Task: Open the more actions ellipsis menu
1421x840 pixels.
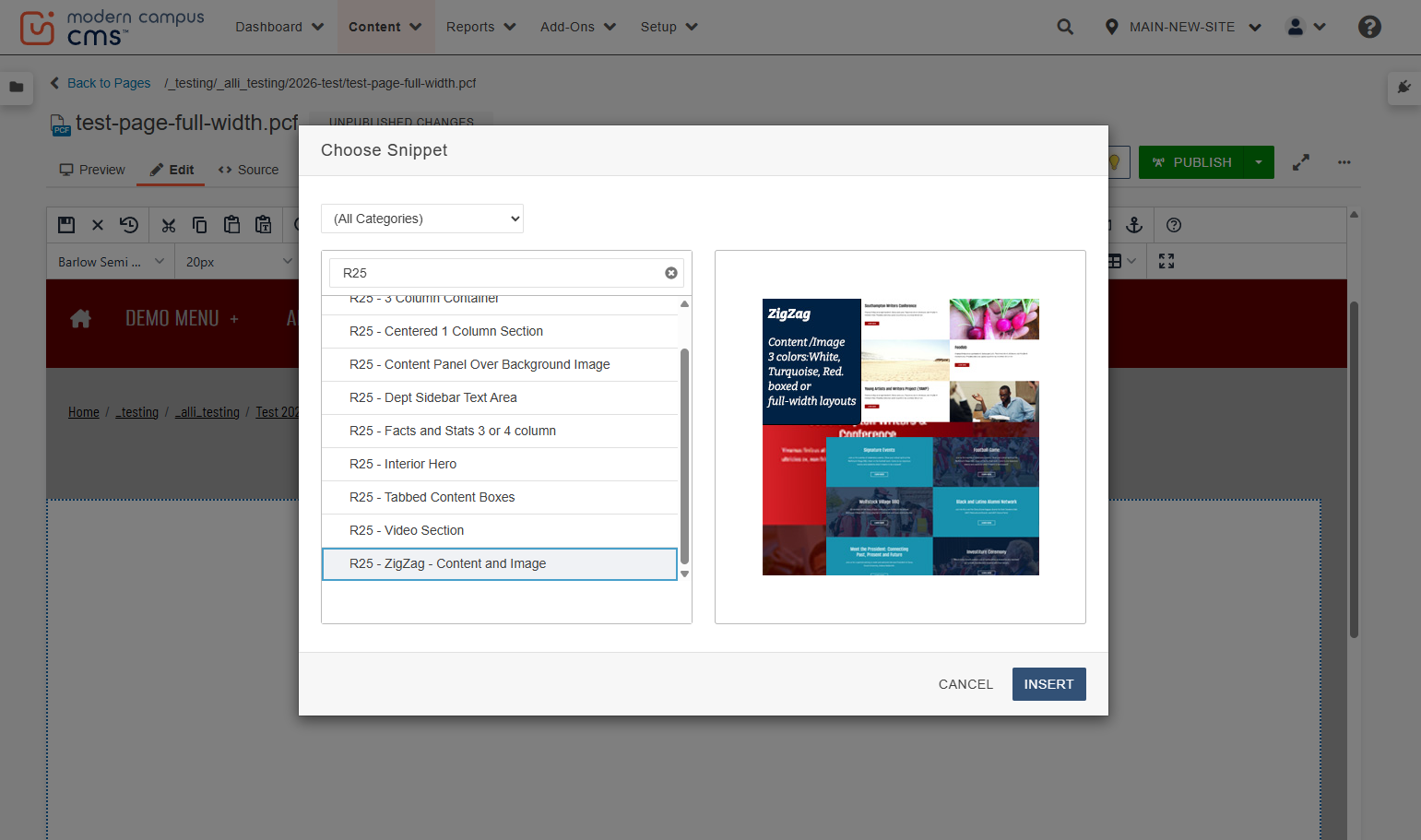Action: pyautogui.click(x=1344, y=162)
